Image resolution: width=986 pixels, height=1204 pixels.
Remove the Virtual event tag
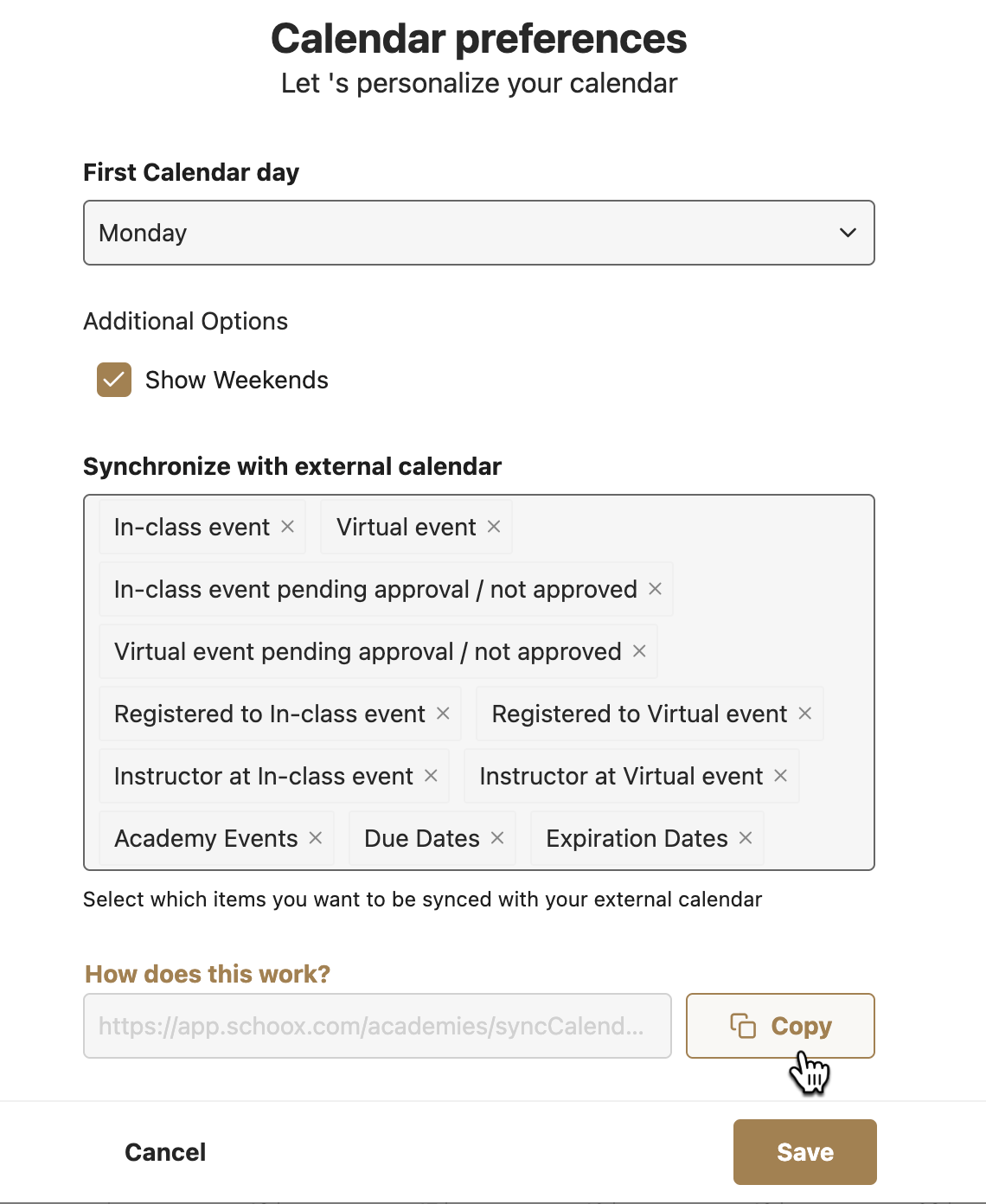click(494, 527)
